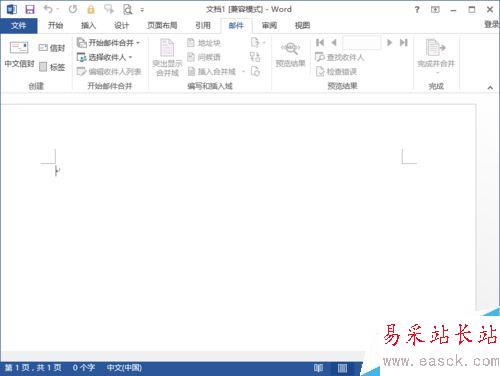Screen dimensions: 500x376
Task: Open ribbon display options icon
Action: point(435,10)
